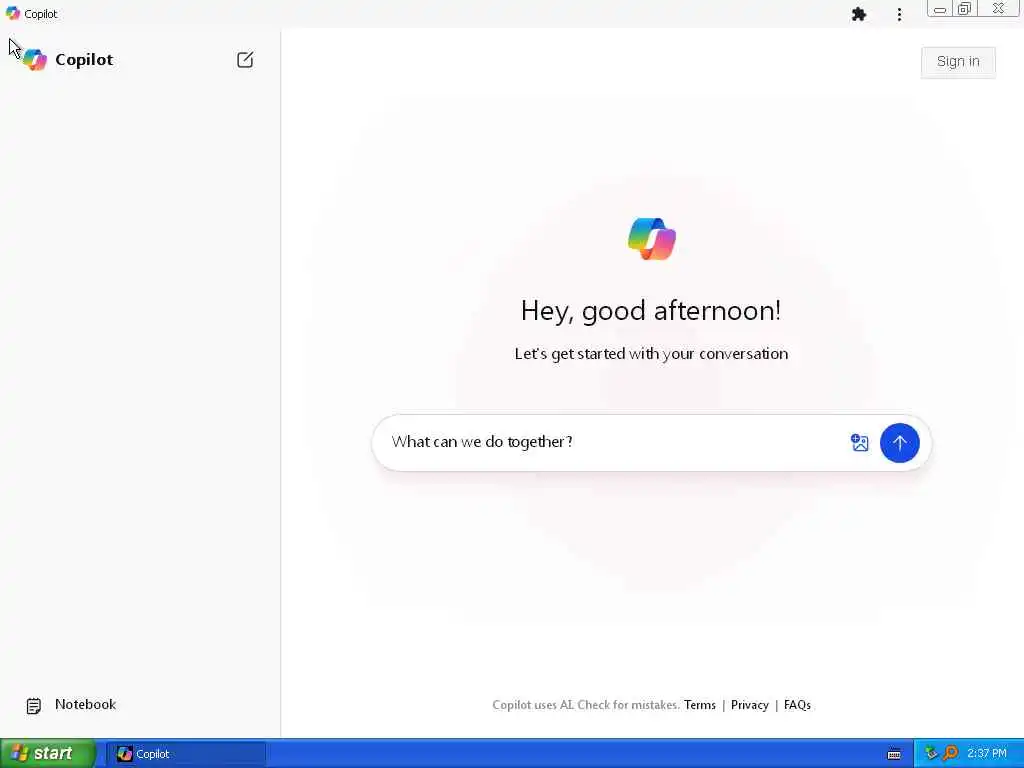Click the keyboard icon in taskbar
Screen dimensions: 1024x768
coord(894,754)
